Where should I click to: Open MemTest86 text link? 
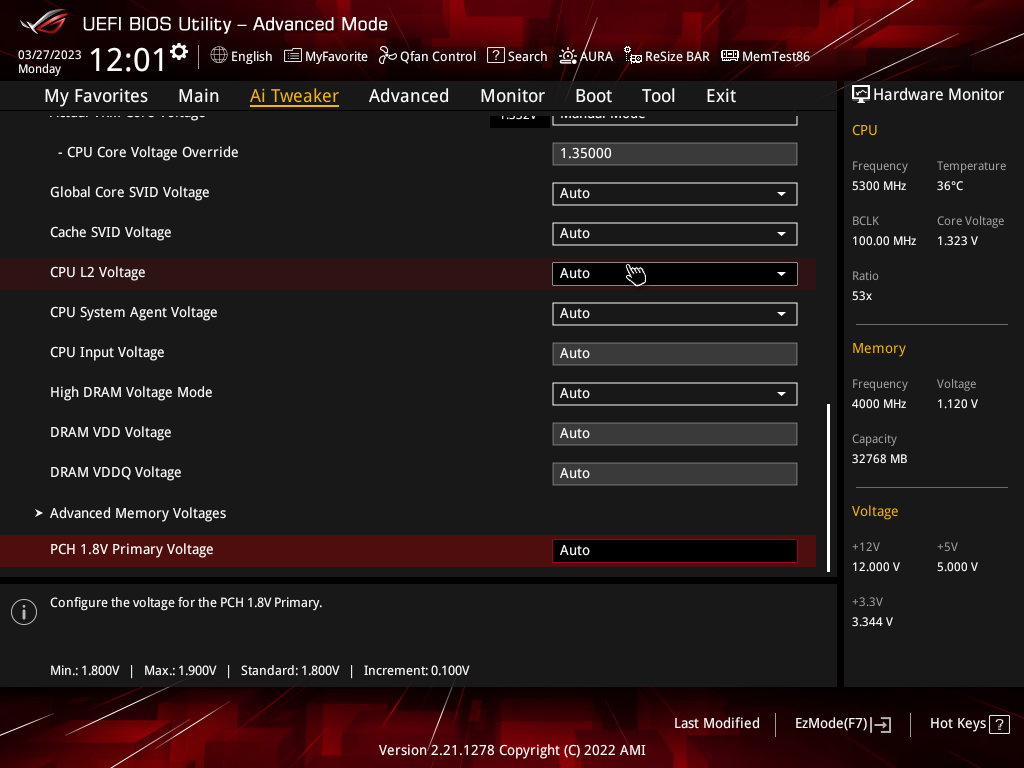coord(776,57)
